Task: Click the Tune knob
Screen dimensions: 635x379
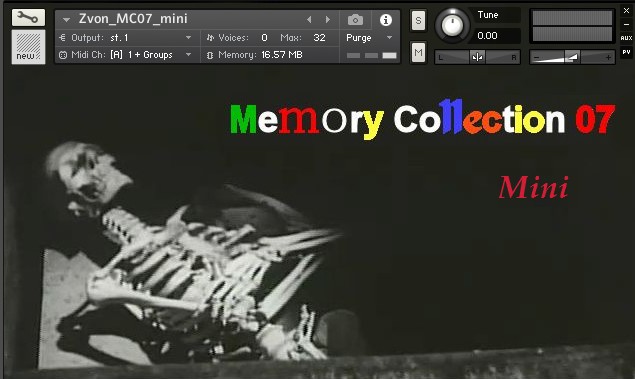Action: tap(452, 25)
